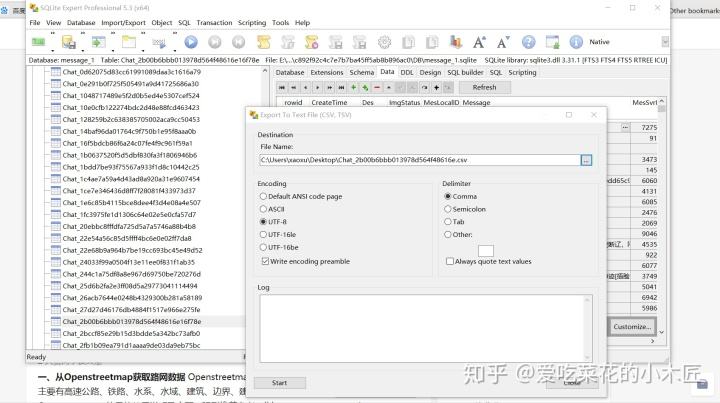Toggle Write encoding preamble checkbox
The height and width of the screenshot is (403, 720).
coord(306,261)
